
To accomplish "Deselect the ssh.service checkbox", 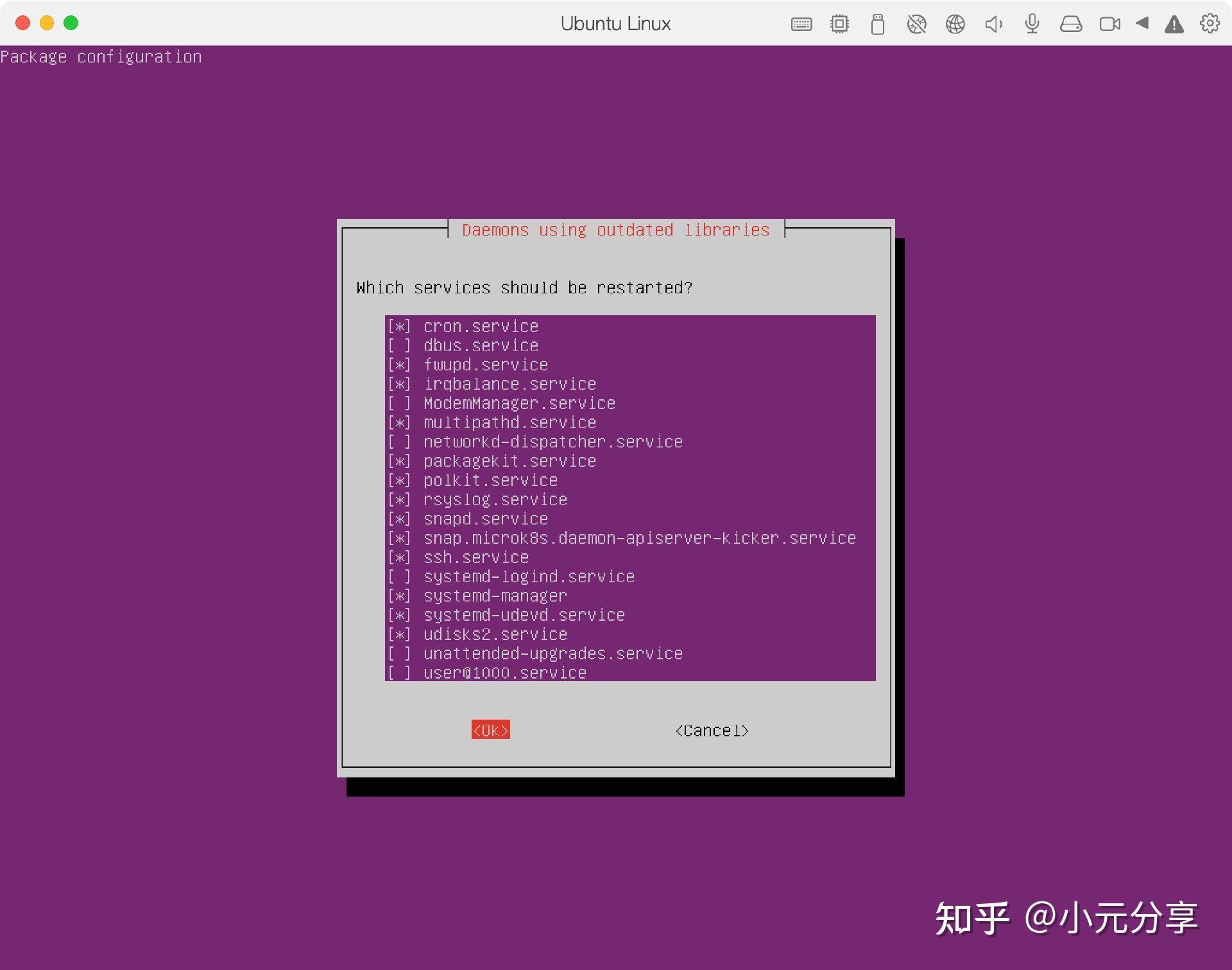I will point(399,557).
